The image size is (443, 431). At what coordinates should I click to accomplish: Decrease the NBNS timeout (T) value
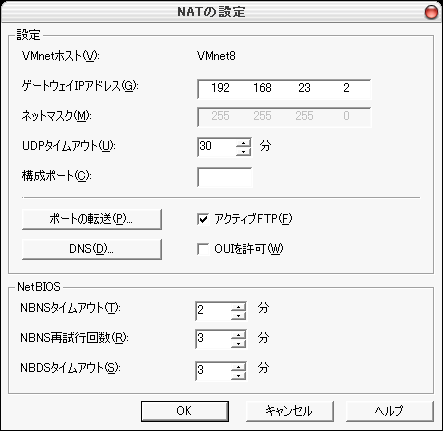pyautogui.click(x=238, y=315)
